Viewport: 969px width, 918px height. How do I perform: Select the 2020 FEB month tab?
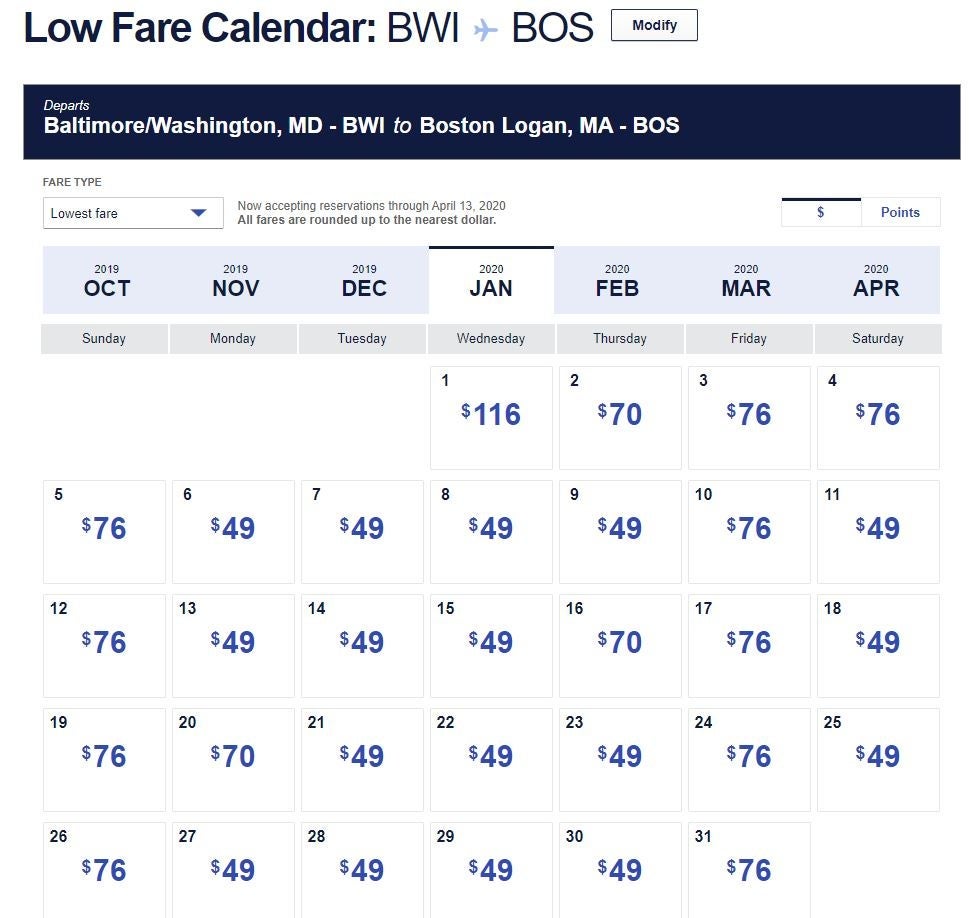tap(617, 280)
